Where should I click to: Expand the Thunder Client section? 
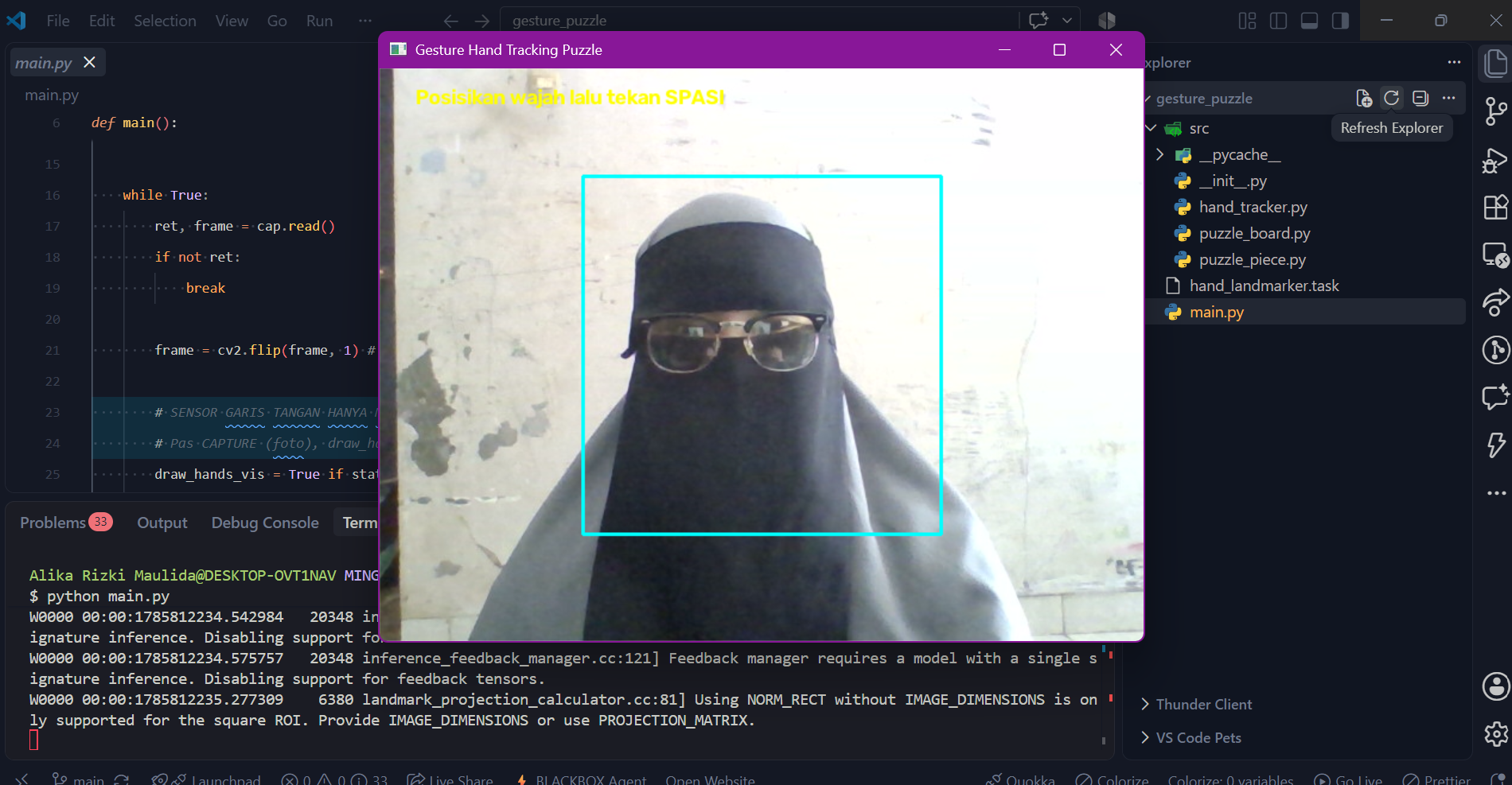click(x=1204, y=704)
